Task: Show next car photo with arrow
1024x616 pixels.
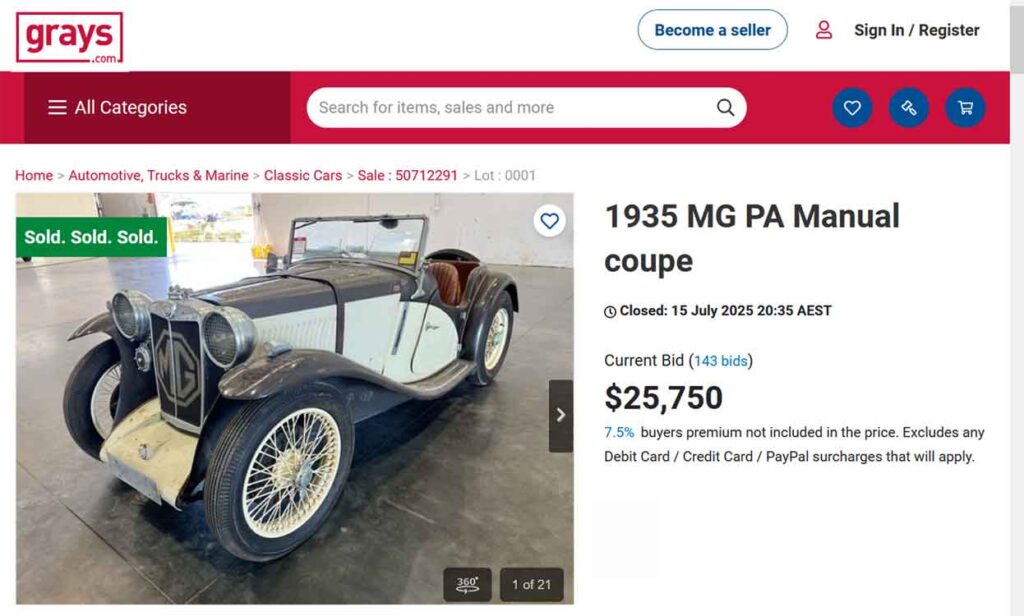Action: pos(561,415)
